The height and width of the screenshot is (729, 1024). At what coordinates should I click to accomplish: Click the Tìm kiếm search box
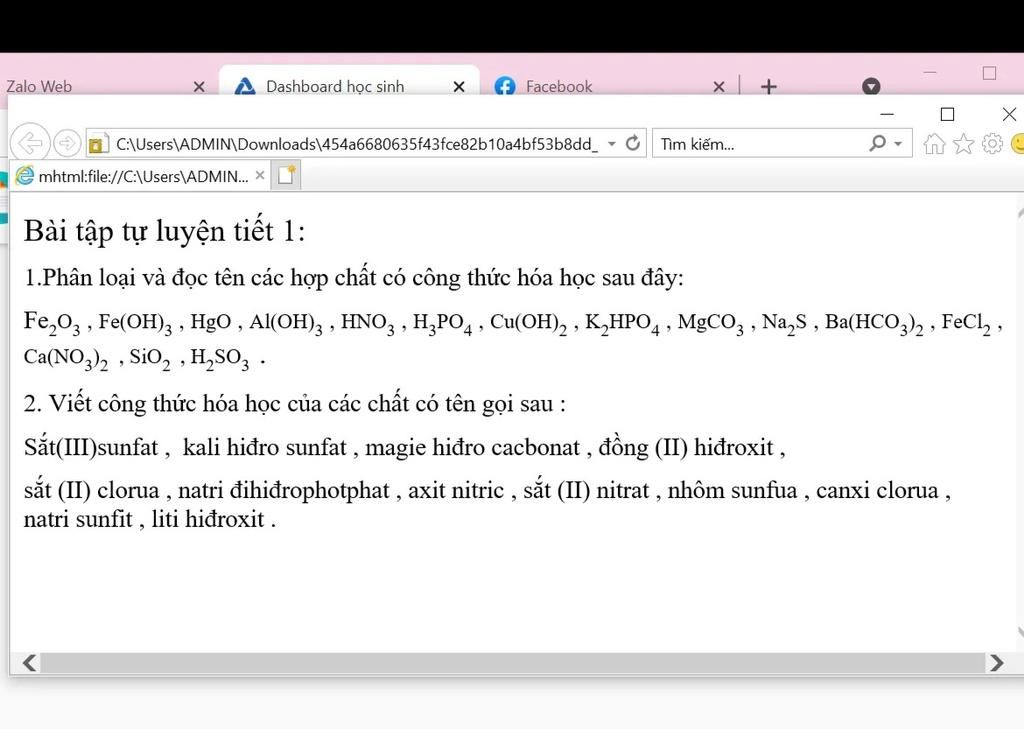761,144
